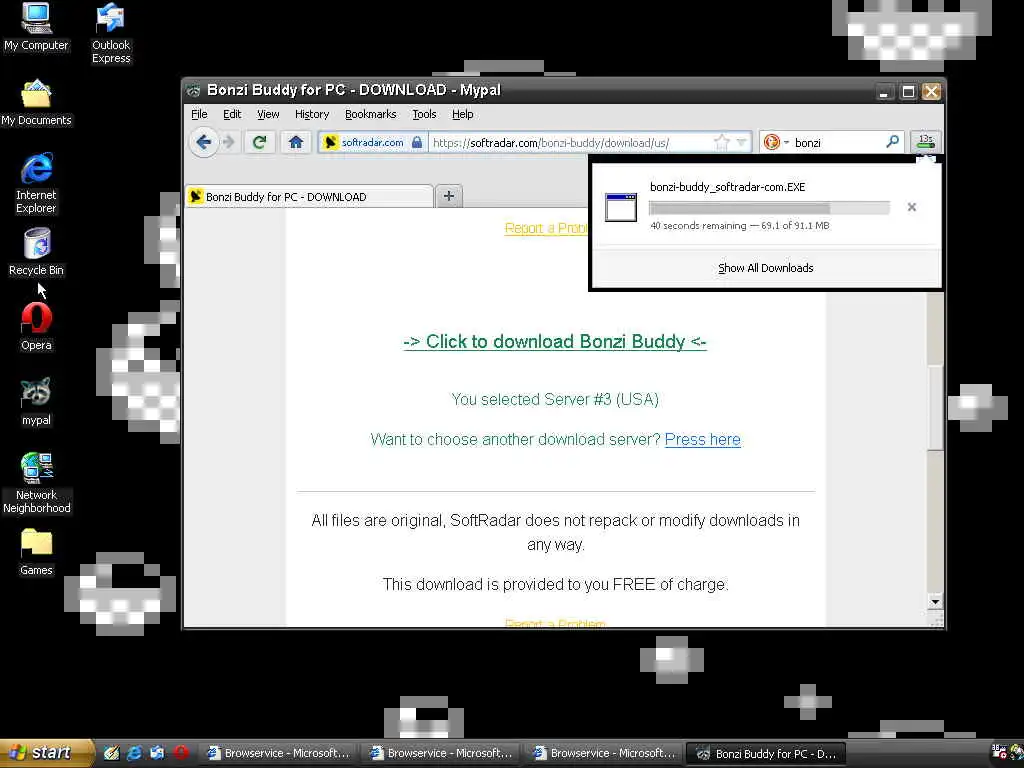Screen dimensions: 1024x768
Task: Cancel the bonzi-buddy download with the X
Action: point(912,207)
